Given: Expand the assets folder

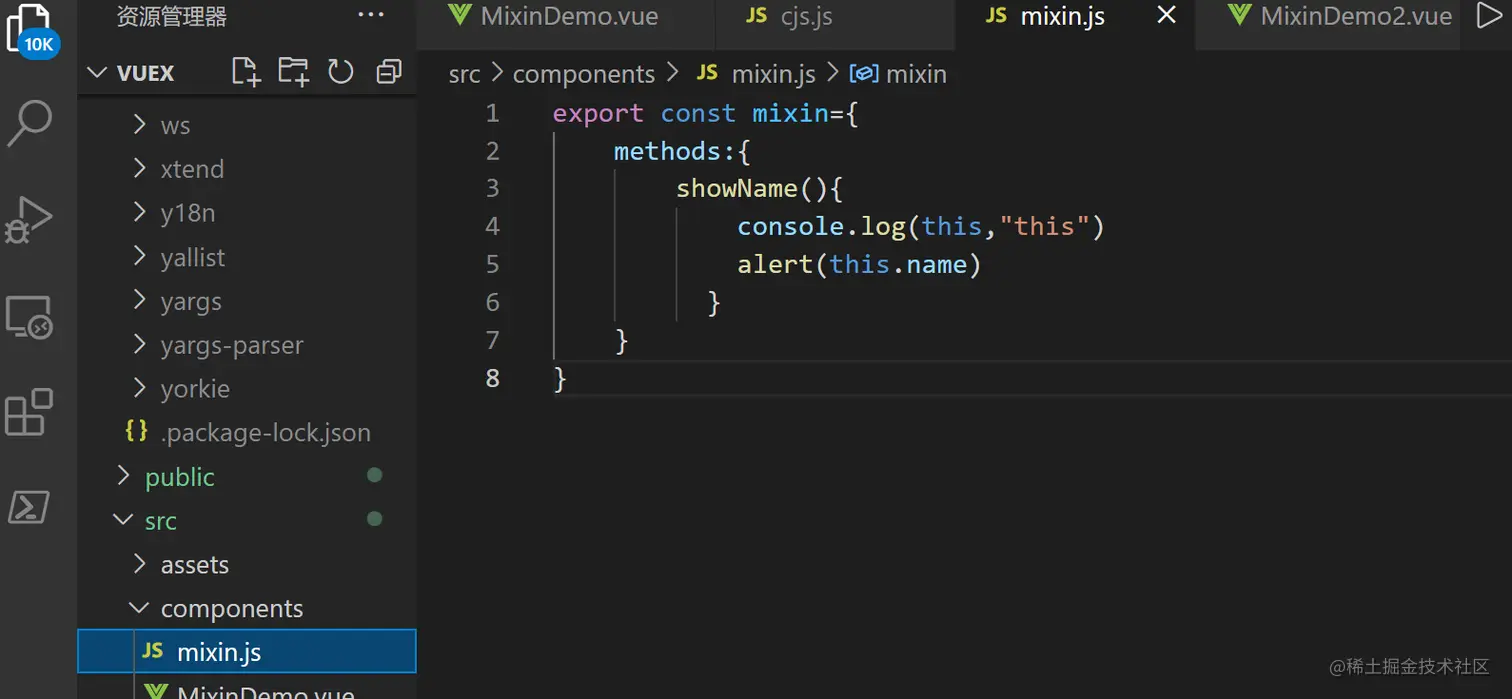Looking at the screenshot, I should 247,565.
